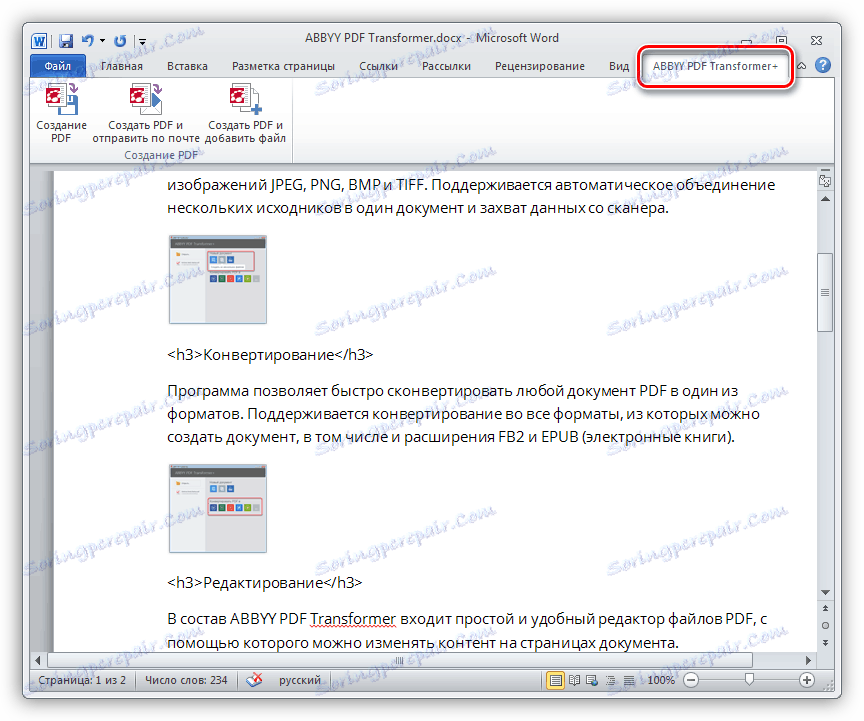
Task: Select second embedded screenshot above Редактирование heading
Action: [x=218, y=508]
